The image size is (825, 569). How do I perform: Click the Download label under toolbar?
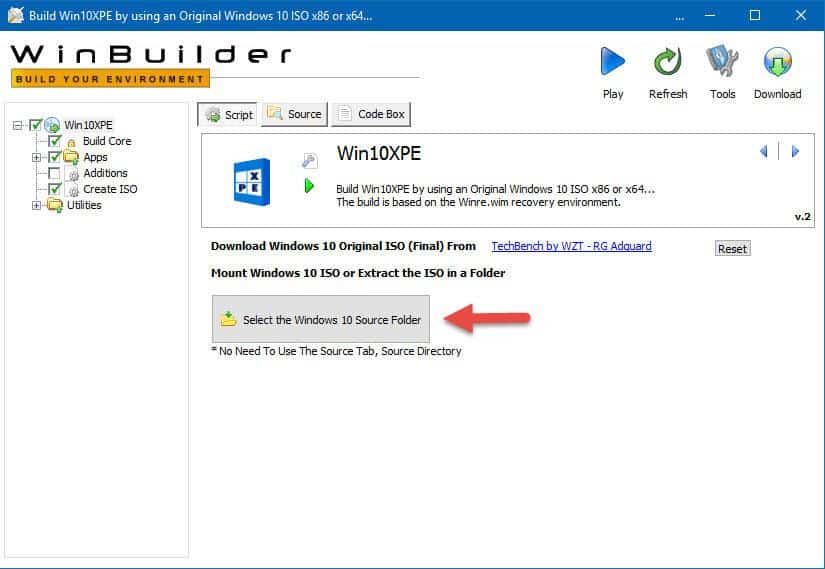pyautogui.click(x=778, y=94)
